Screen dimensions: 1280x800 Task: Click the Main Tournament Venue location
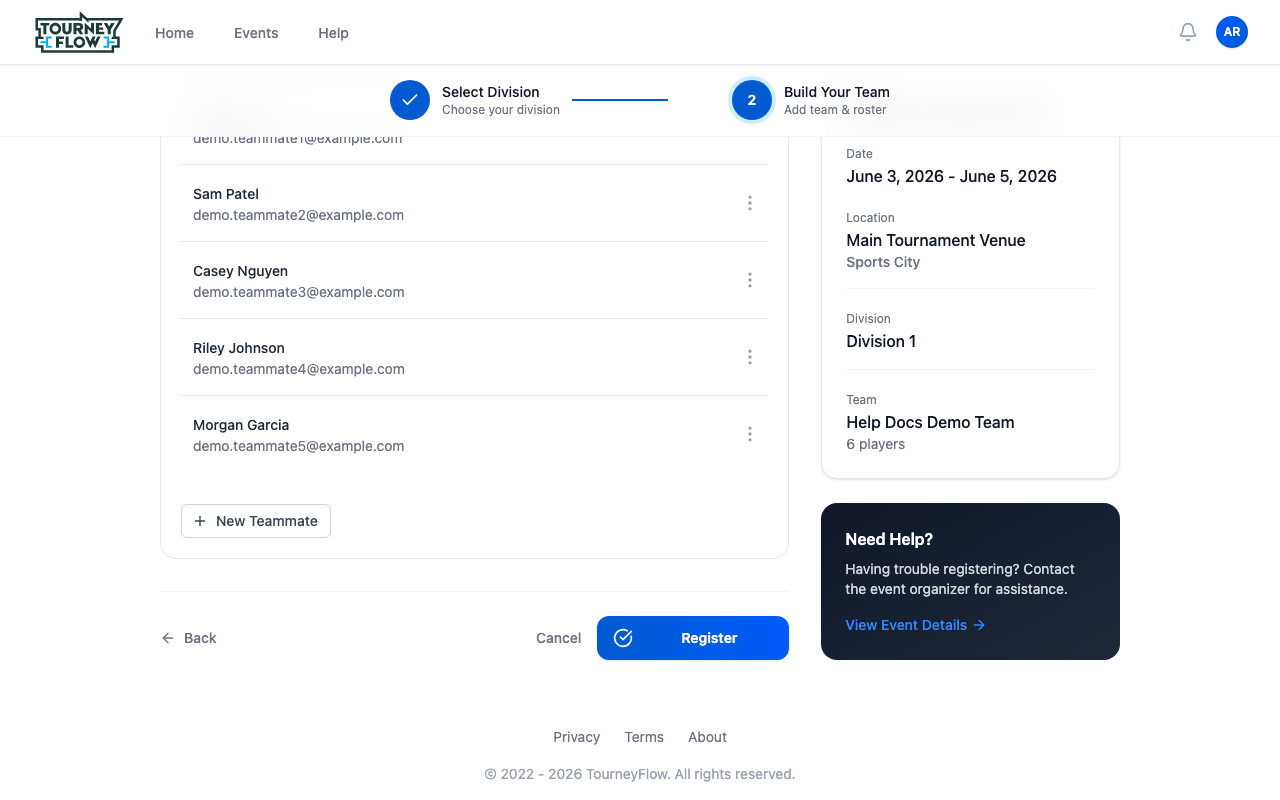[936, 240]
